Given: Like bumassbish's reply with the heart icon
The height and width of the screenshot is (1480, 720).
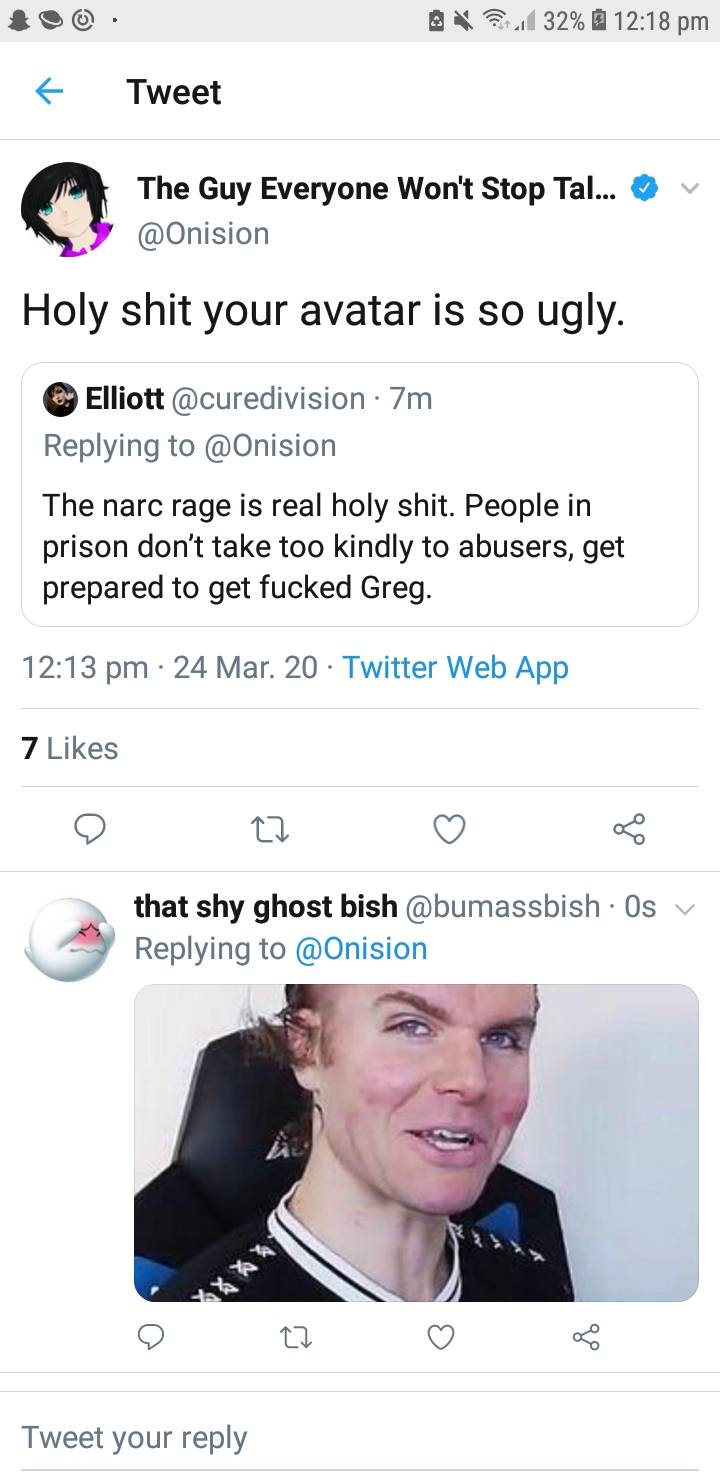Looking at the screenshot, I should (440, 1337).
